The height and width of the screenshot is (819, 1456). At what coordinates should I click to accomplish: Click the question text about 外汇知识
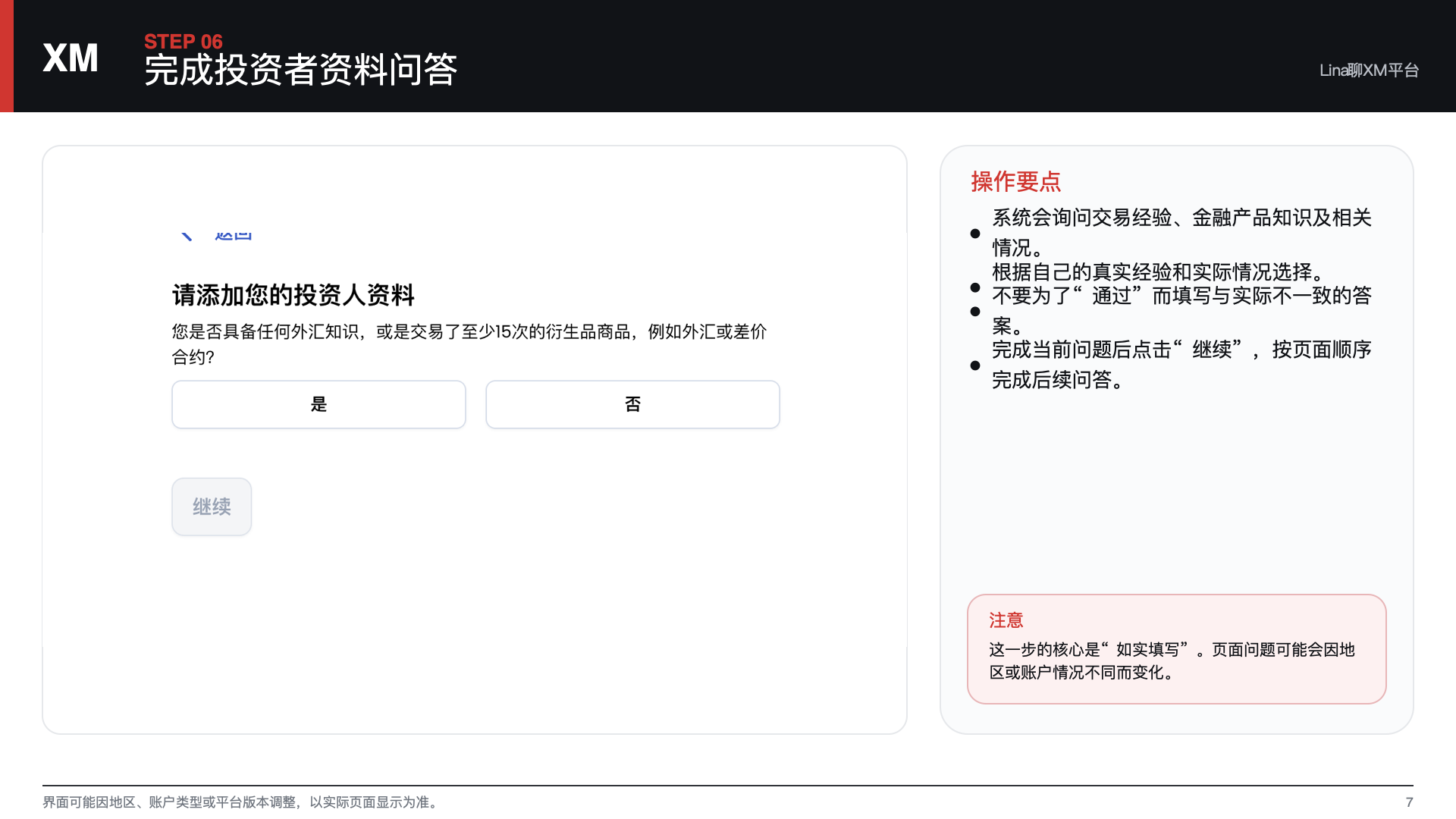coord(469,344)
